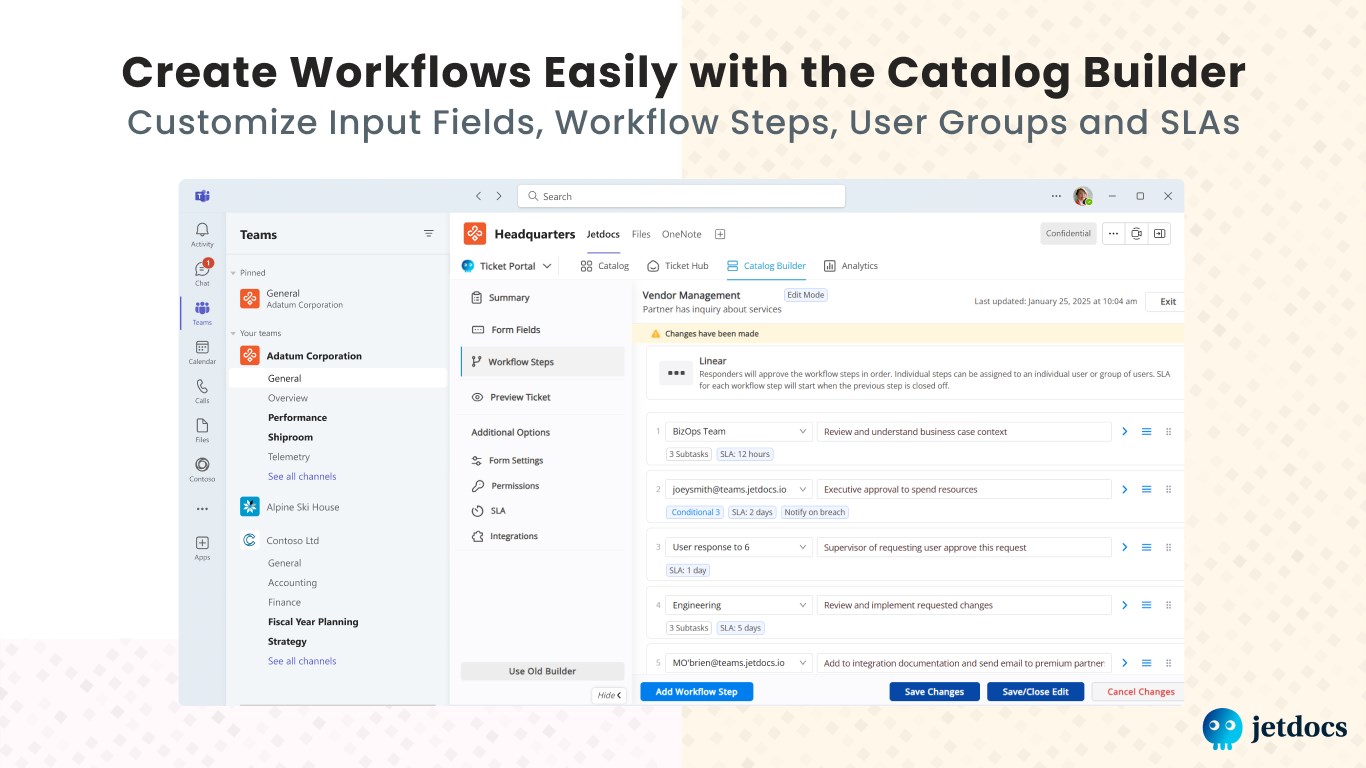
Task: Click the Use Old Builder button
Action: pos(542,671)
